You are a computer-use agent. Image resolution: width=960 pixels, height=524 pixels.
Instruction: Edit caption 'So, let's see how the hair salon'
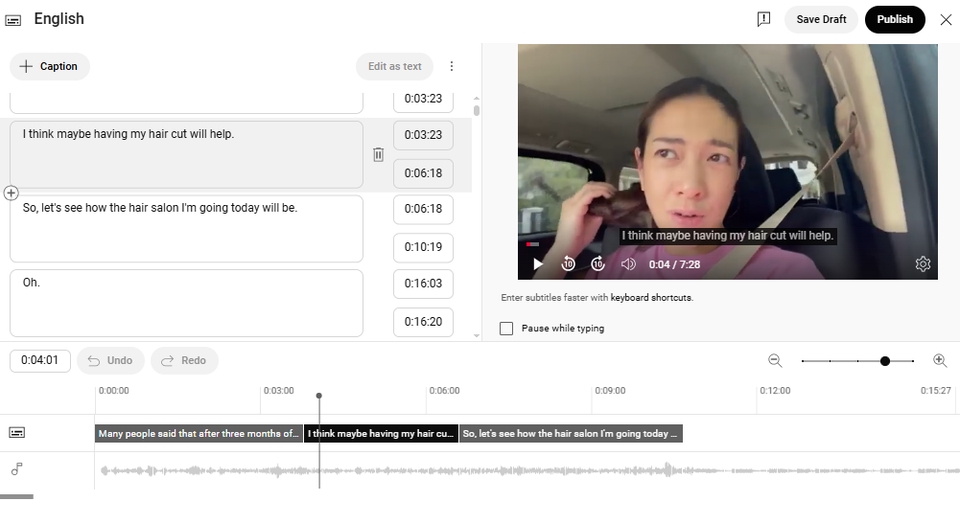186,228
